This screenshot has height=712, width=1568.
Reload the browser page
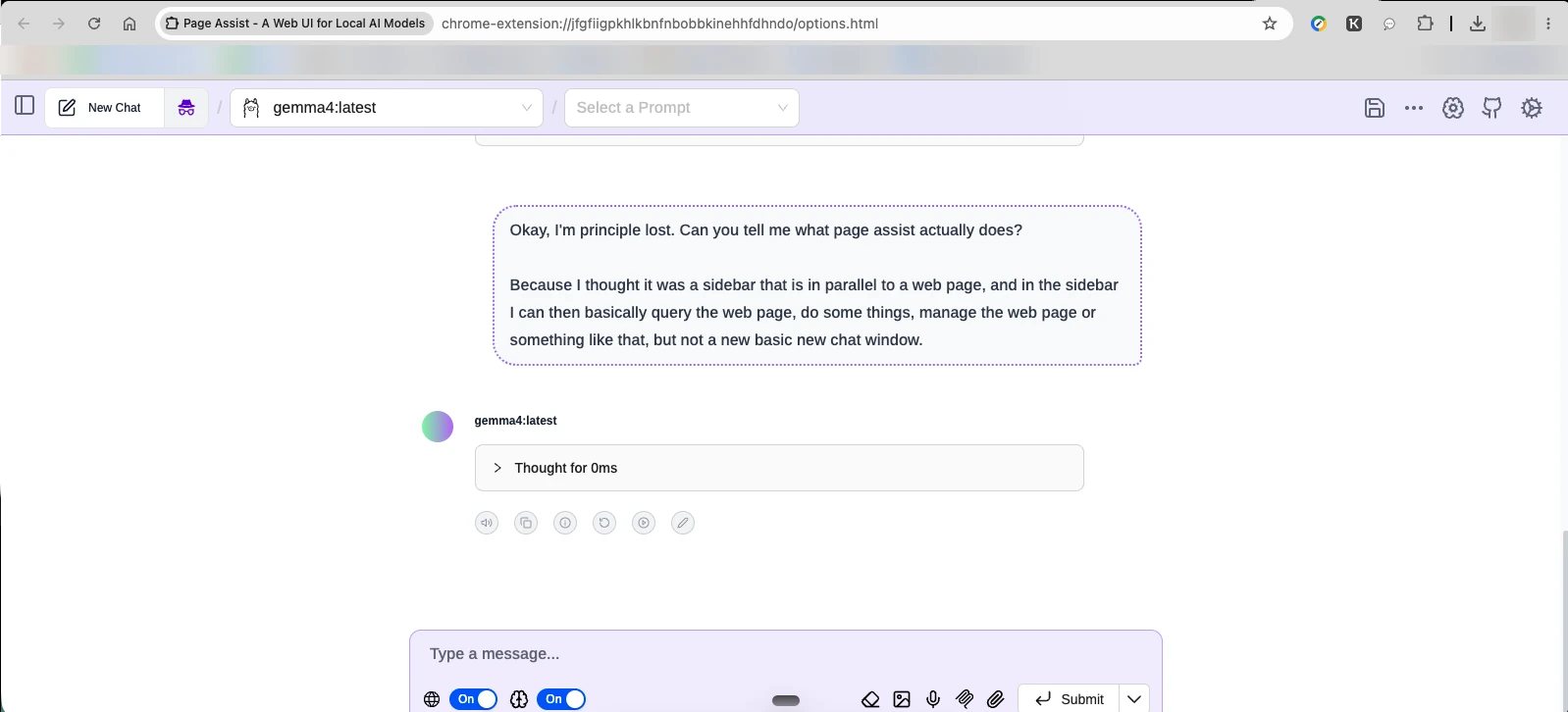pos(94,24)
